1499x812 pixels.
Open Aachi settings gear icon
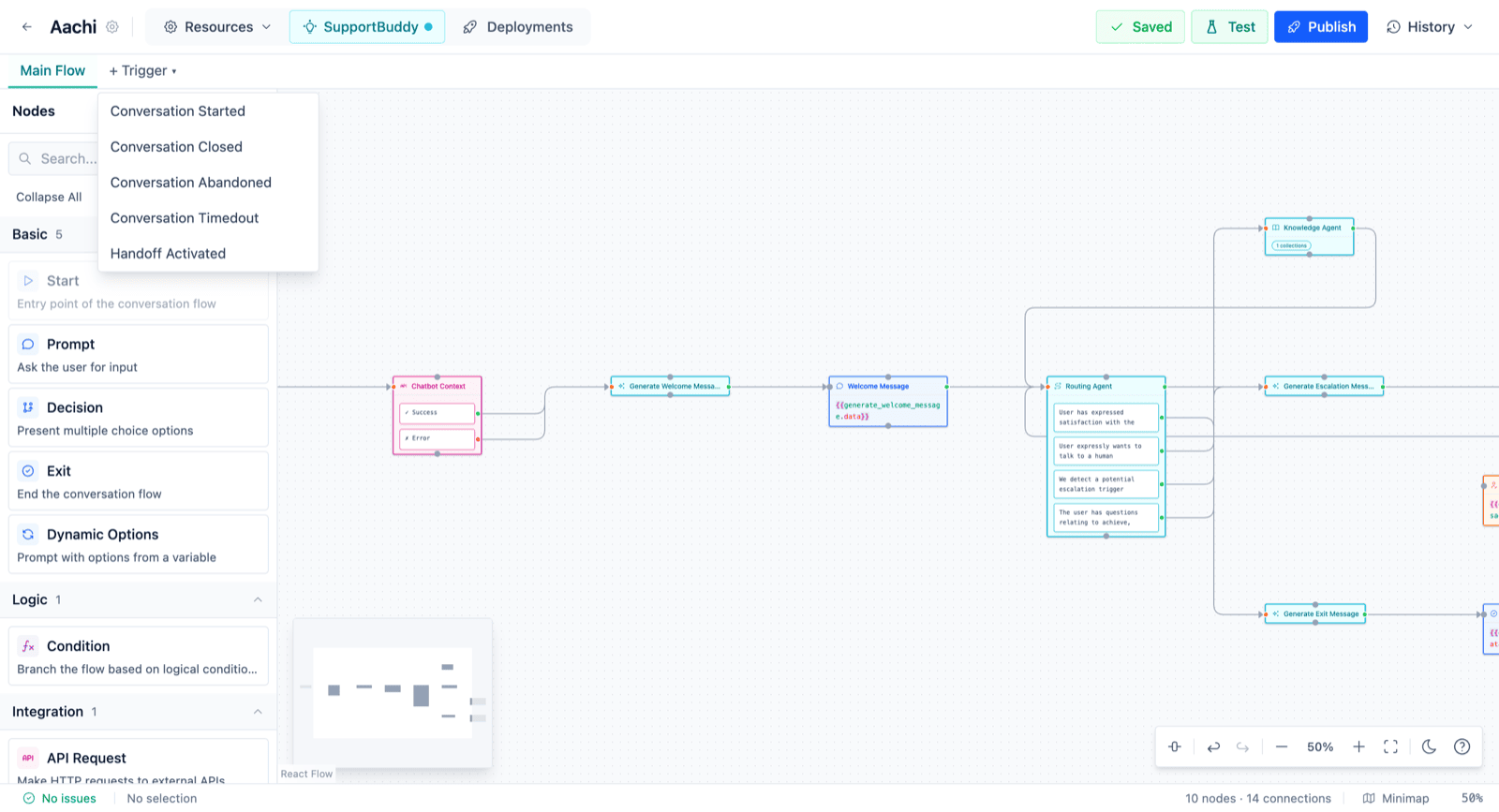[112, 27]
